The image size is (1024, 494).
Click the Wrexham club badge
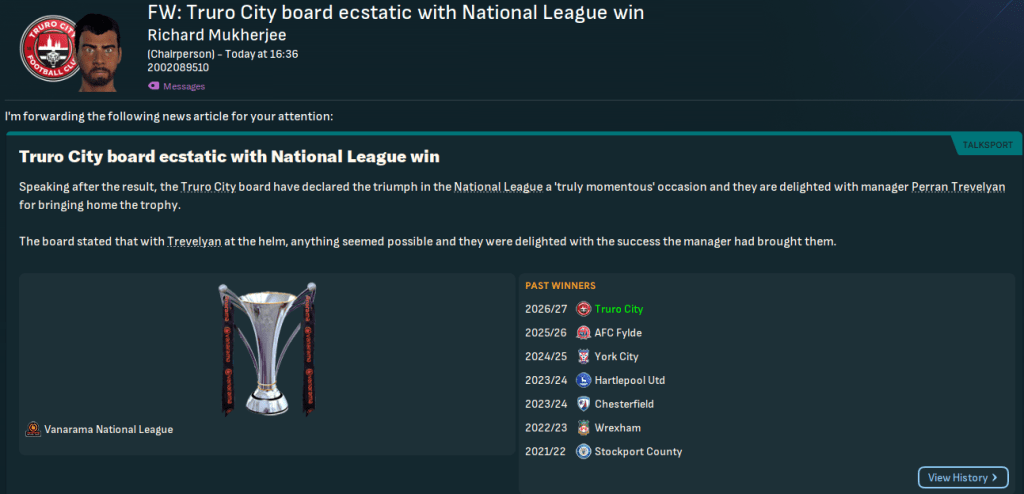point(584,428)
